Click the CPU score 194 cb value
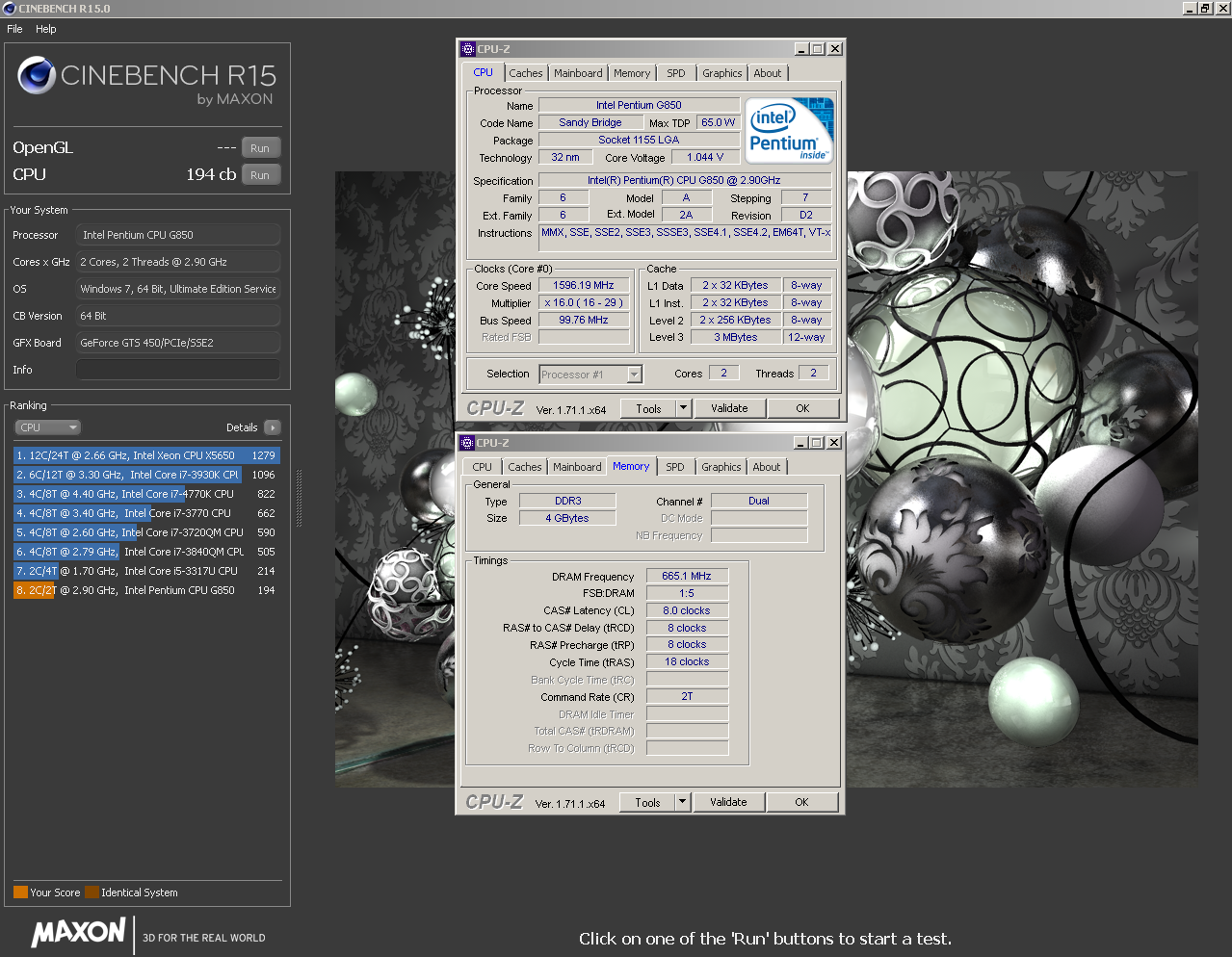Screen dimensions: 1232x957 click(x=211, y=174)
